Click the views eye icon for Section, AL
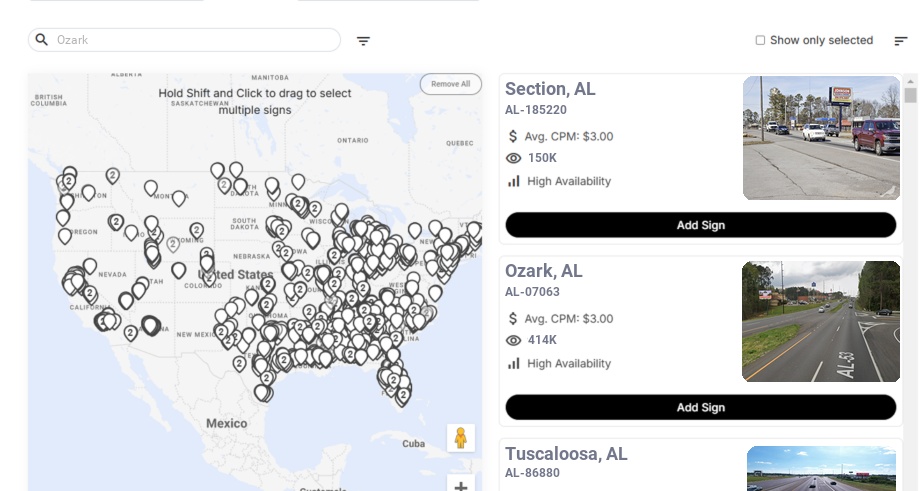 tap(514, 158)
